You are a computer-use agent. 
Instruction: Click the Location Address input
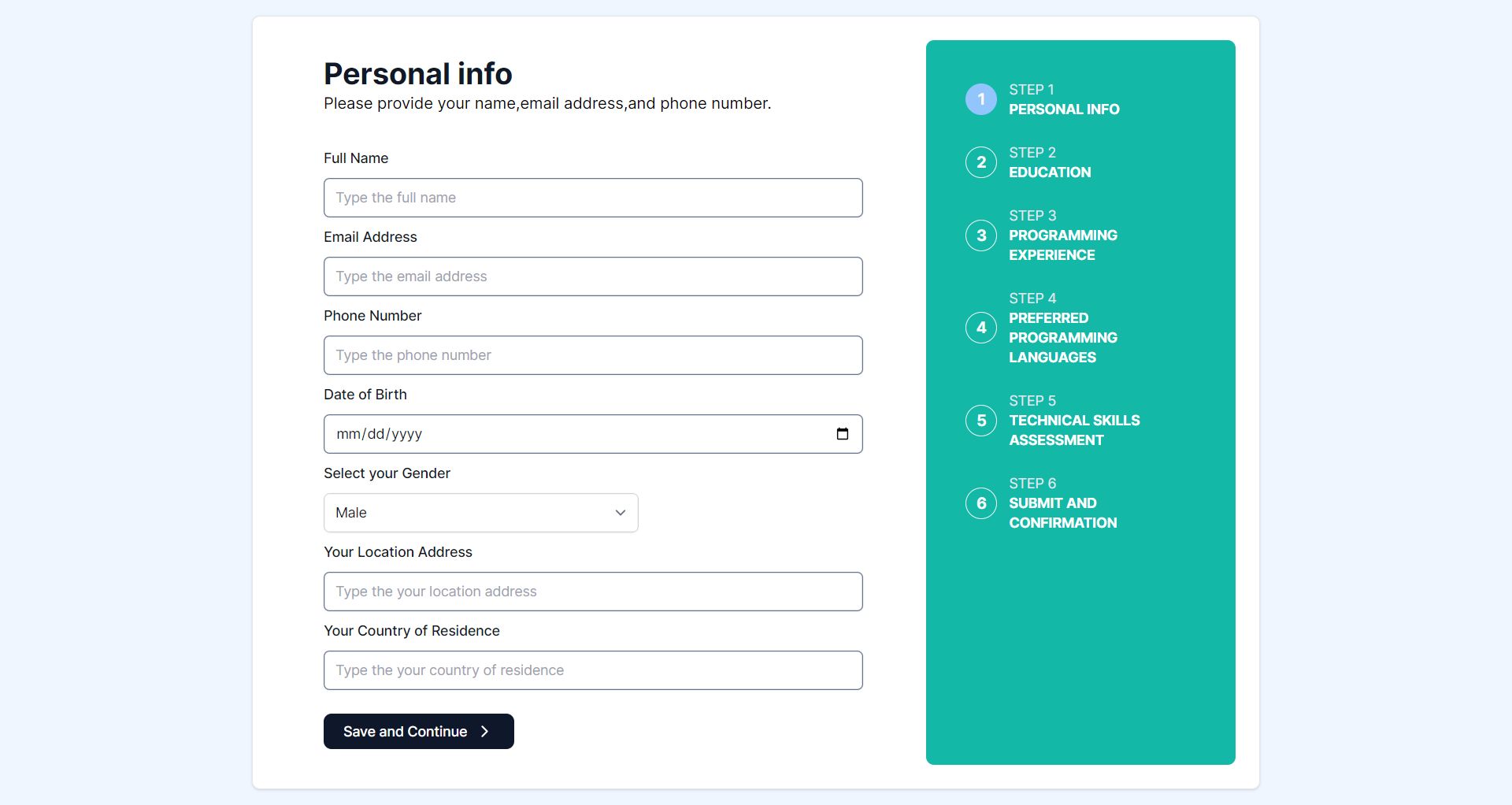click(x=592, y=592)
